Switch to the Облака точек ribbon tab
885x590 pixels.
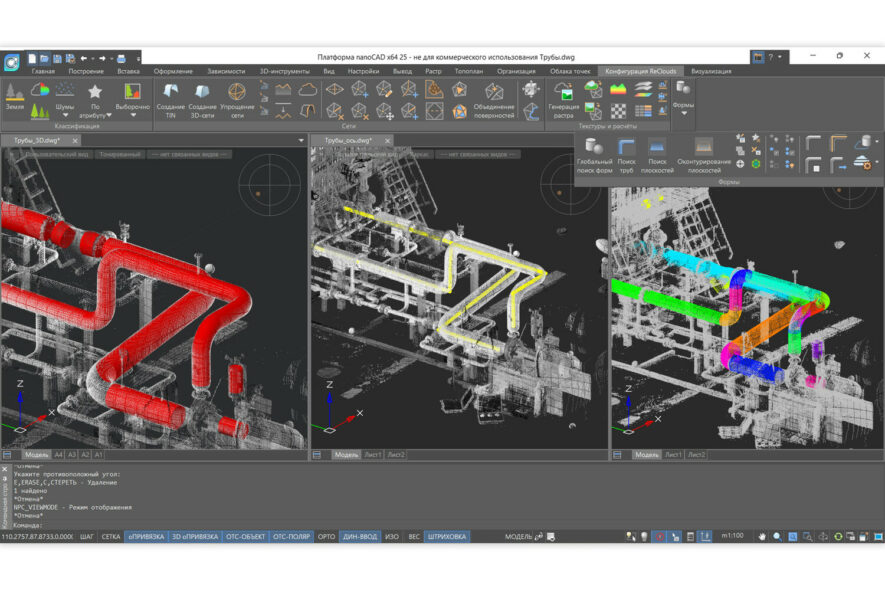click(570, 71)
